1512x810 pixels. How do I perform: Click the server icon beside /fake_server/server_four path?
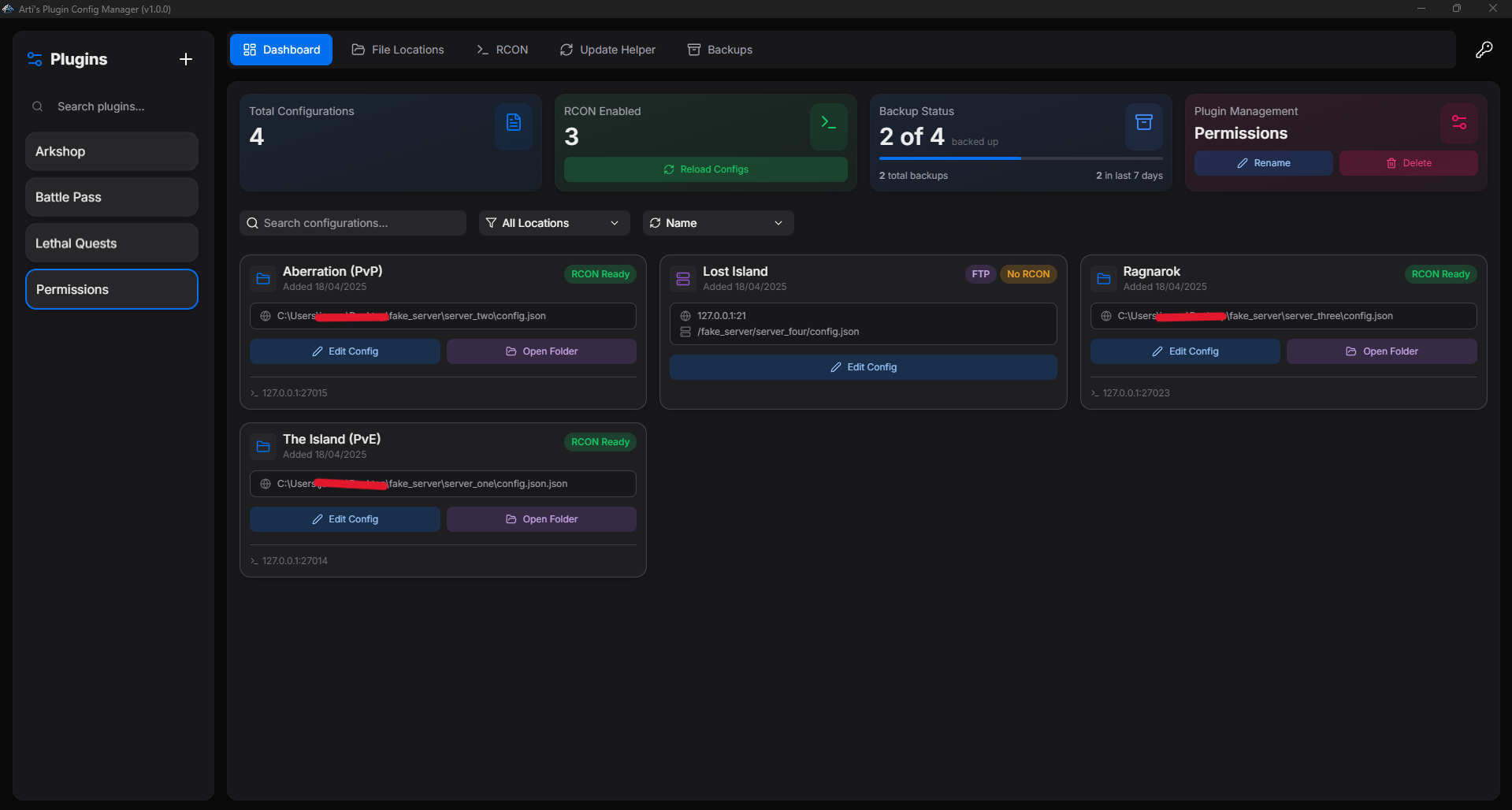point(685,332)
